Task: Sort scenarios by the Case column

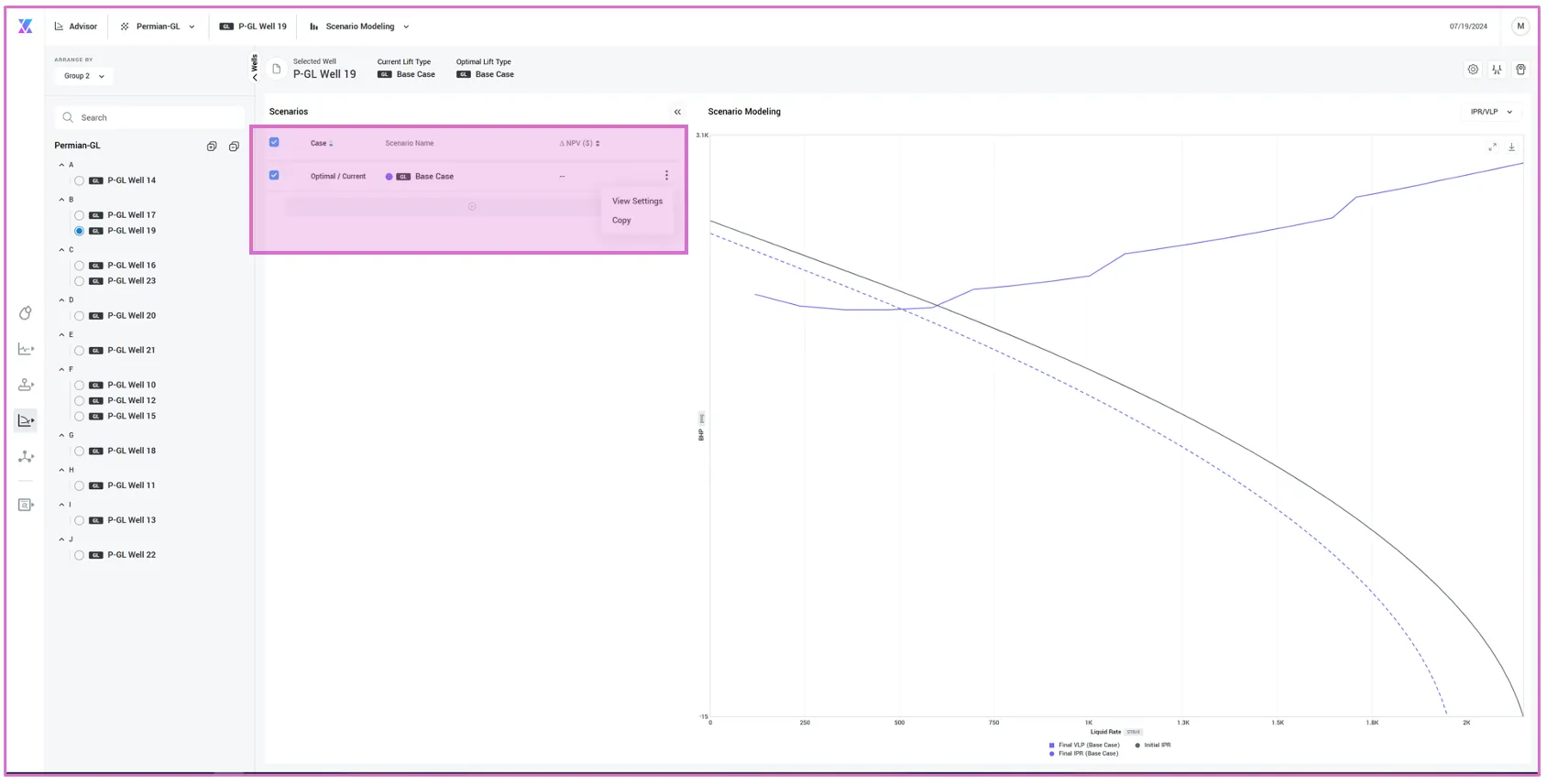Action: [x=322, y=144]
